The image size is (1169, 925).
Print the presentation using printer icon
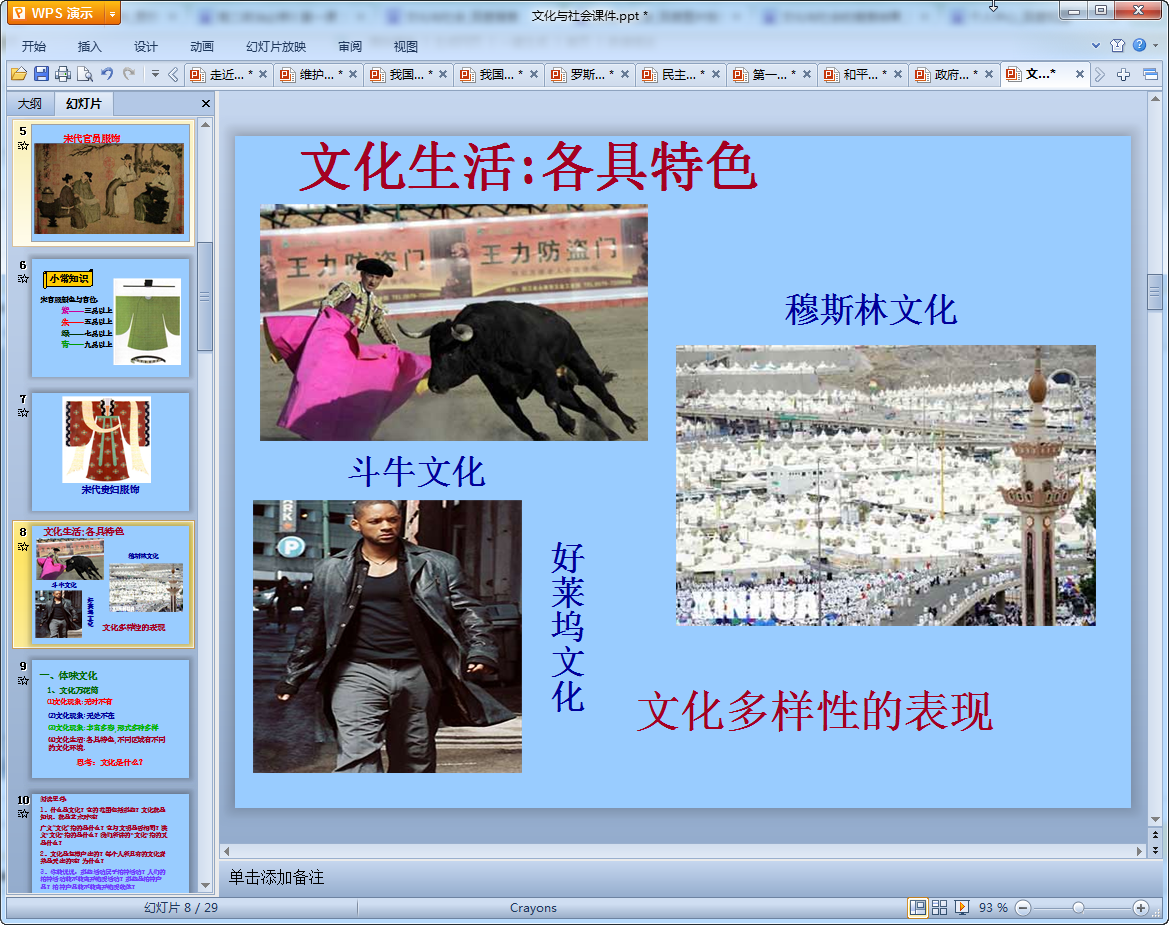63,74
